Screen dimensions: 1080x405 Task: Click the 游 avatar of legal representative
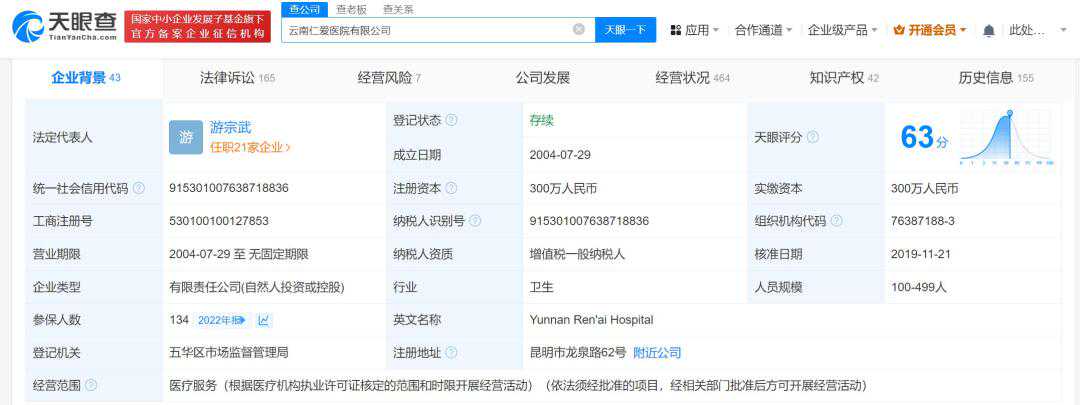(185, 137)
